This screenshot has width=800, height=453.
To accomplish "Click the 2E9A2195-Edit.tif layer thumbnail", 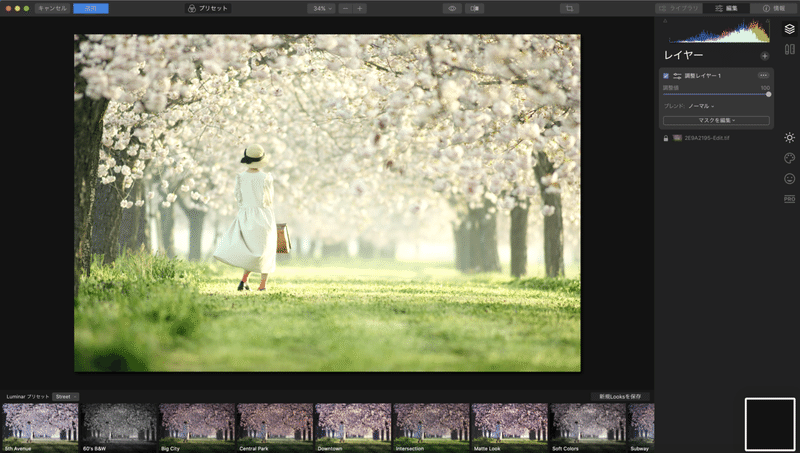I will click(x=677, y=138).
